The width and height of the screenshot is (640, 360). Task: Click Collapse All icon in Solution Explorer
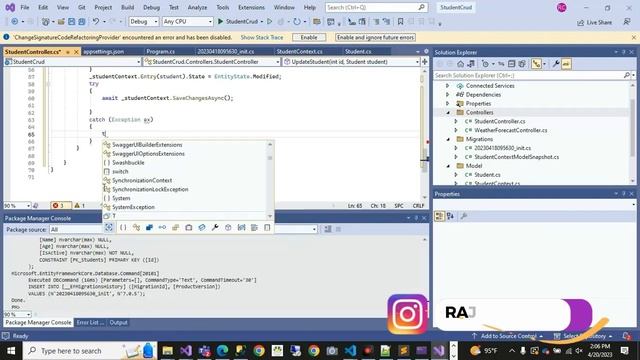tap(511, 64)
